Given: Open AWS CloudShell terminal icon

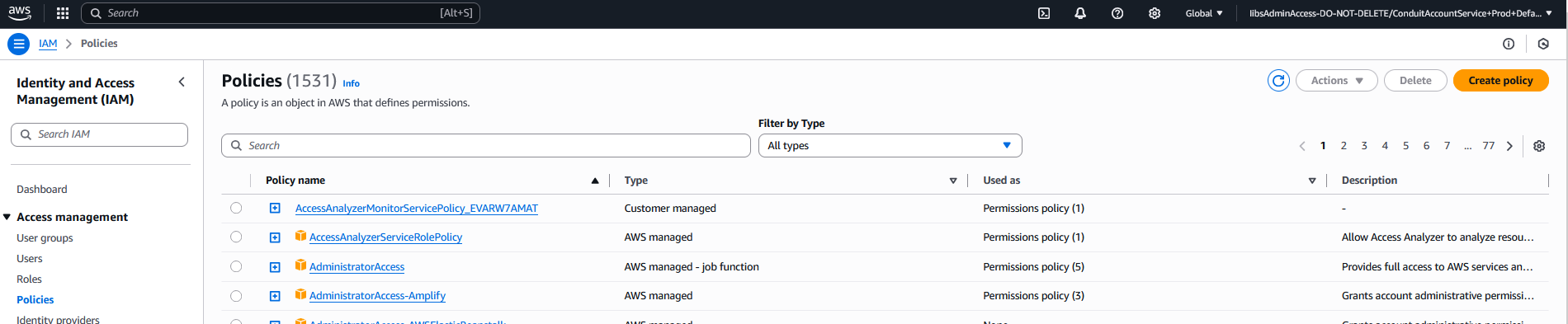Looking at the screenshot, I should tap(1044, 13).
